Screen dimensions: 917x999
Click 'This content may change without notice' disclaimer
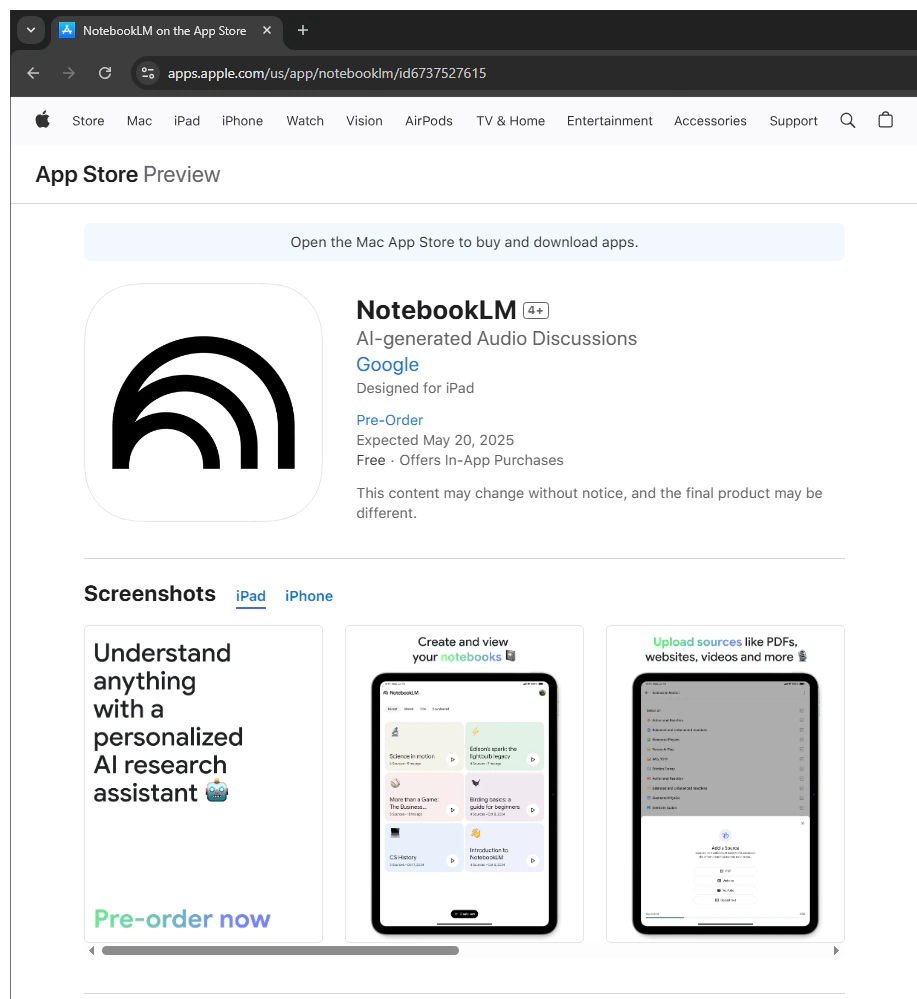pyautogui.click(x=589, y=503)
